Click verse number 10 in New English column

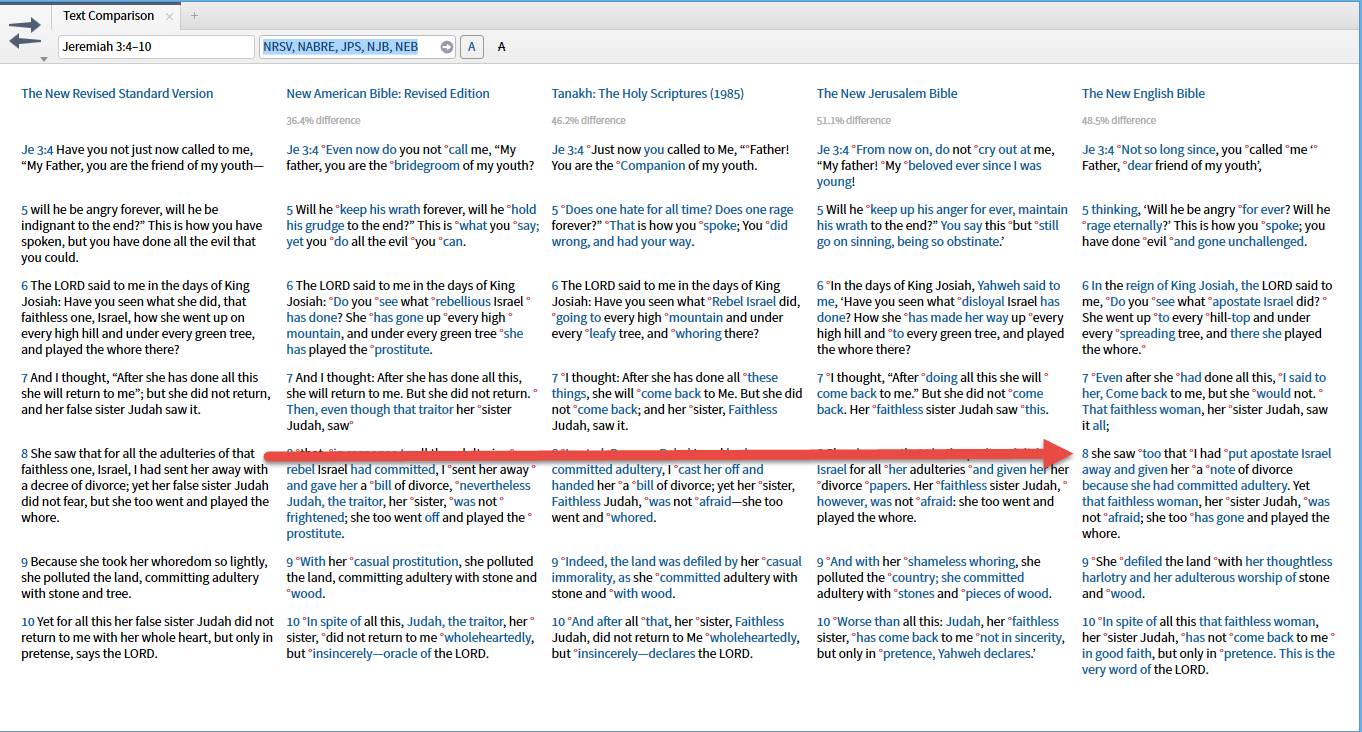click(1088, 622)
